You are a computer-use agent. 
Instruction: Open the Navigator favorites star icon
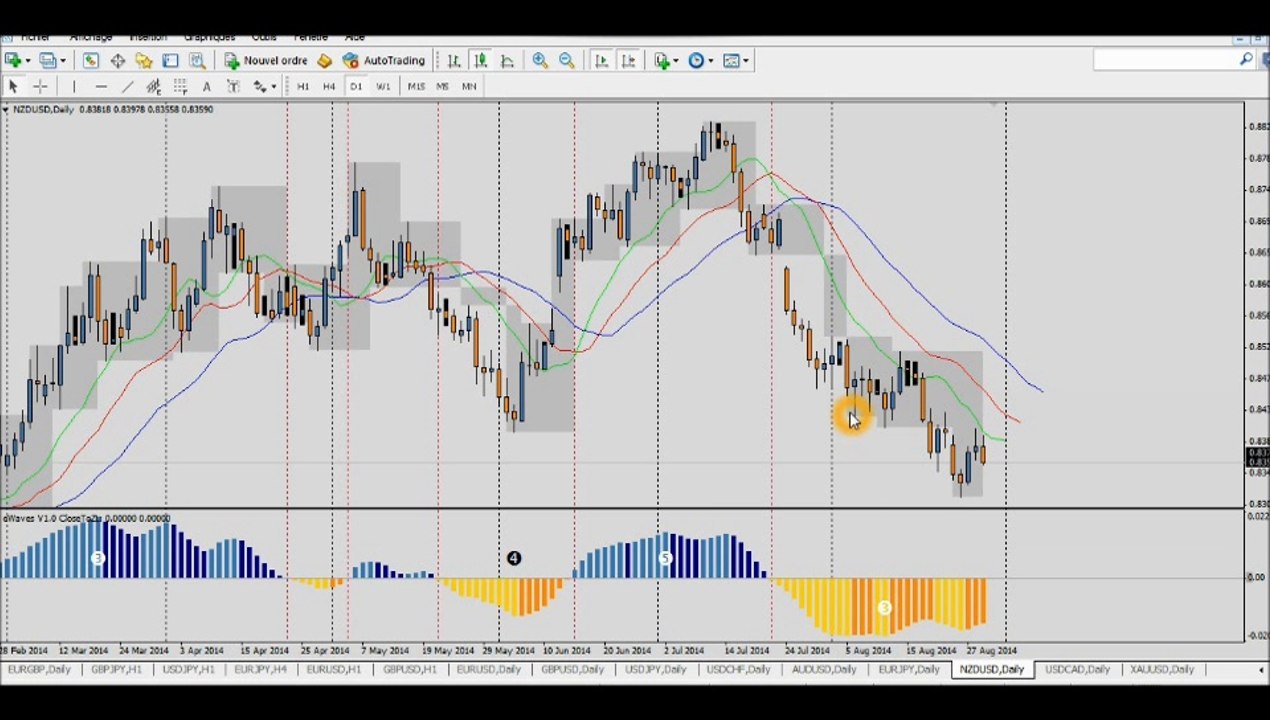coord(143,61)
